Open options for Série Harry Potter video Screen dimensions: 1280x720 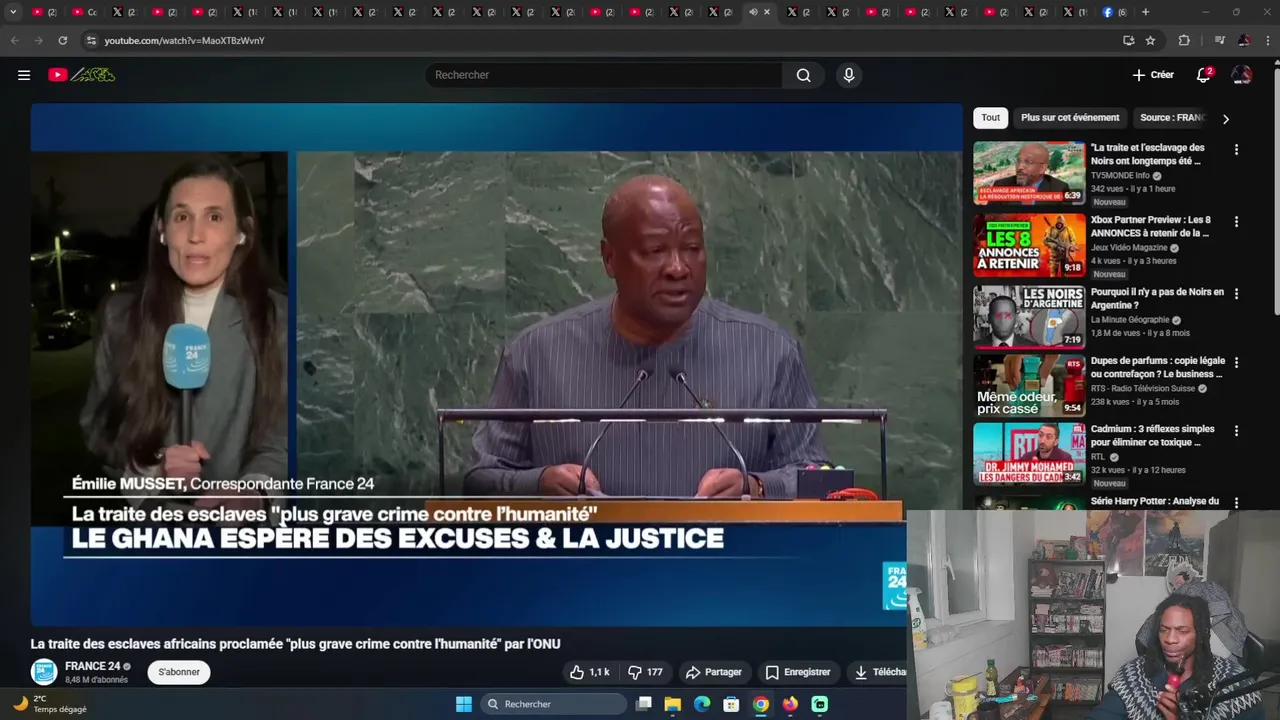[1236, 503]
